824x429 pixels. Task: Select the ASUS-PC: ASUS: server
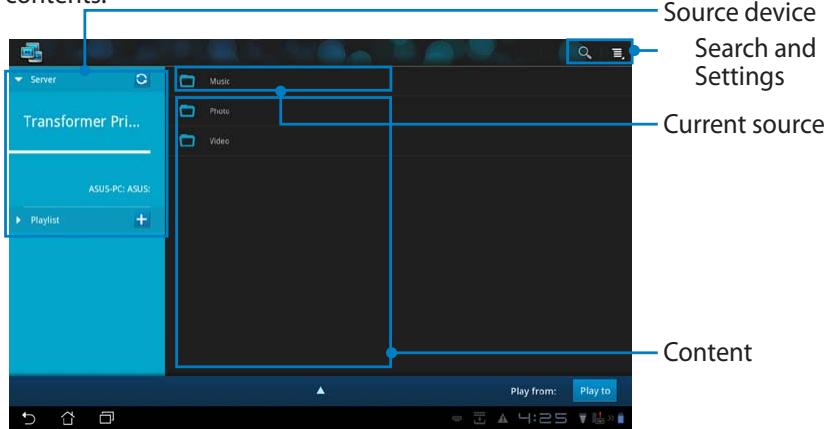point(119,189)
